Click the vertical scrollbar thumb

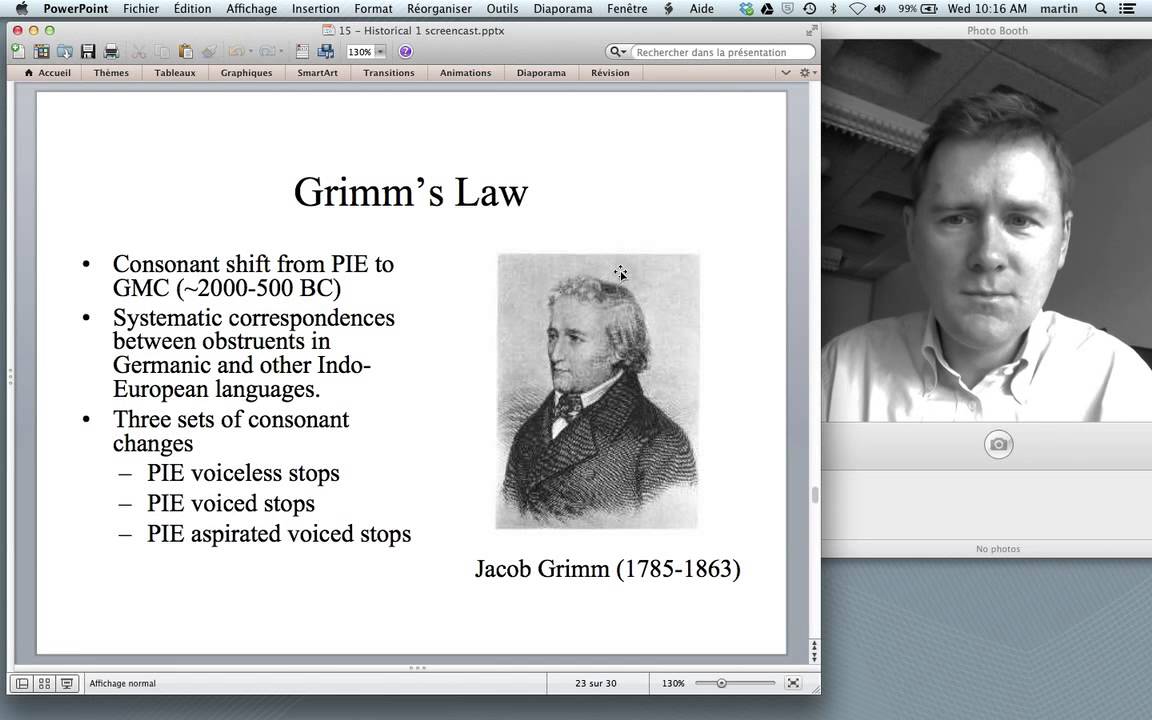(814, 495)
